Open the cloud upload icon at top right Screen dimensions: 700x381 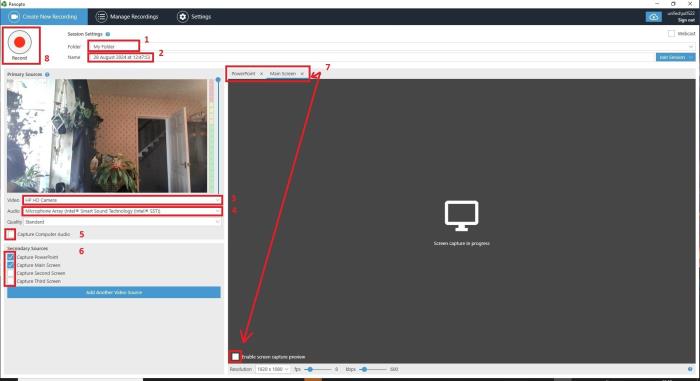654,17
